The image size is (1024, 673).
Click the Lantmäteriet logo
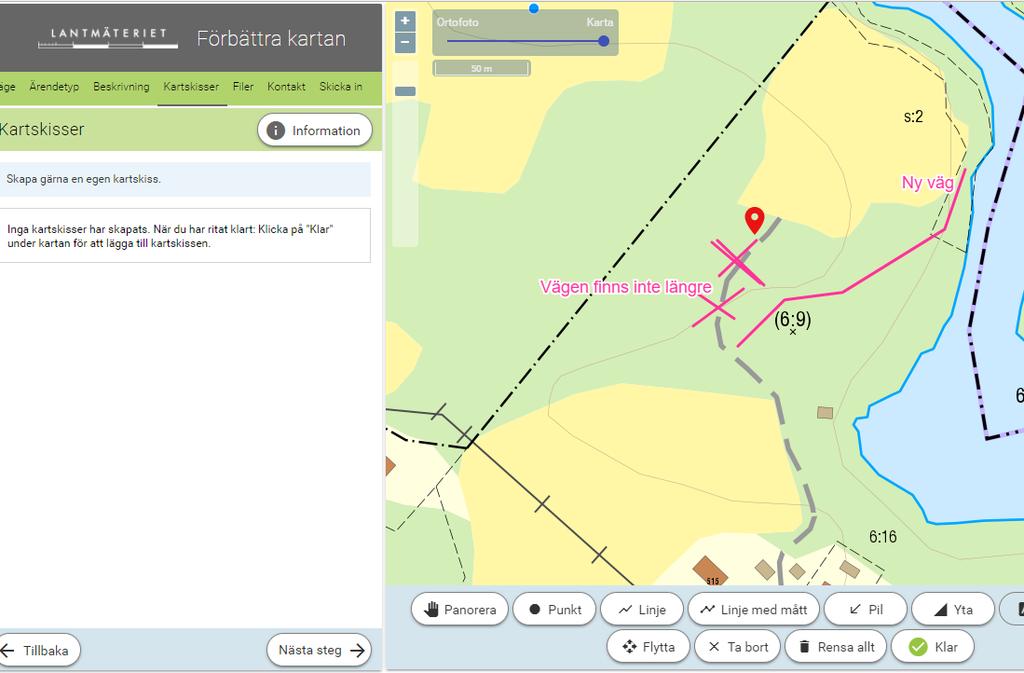[108, 38]
